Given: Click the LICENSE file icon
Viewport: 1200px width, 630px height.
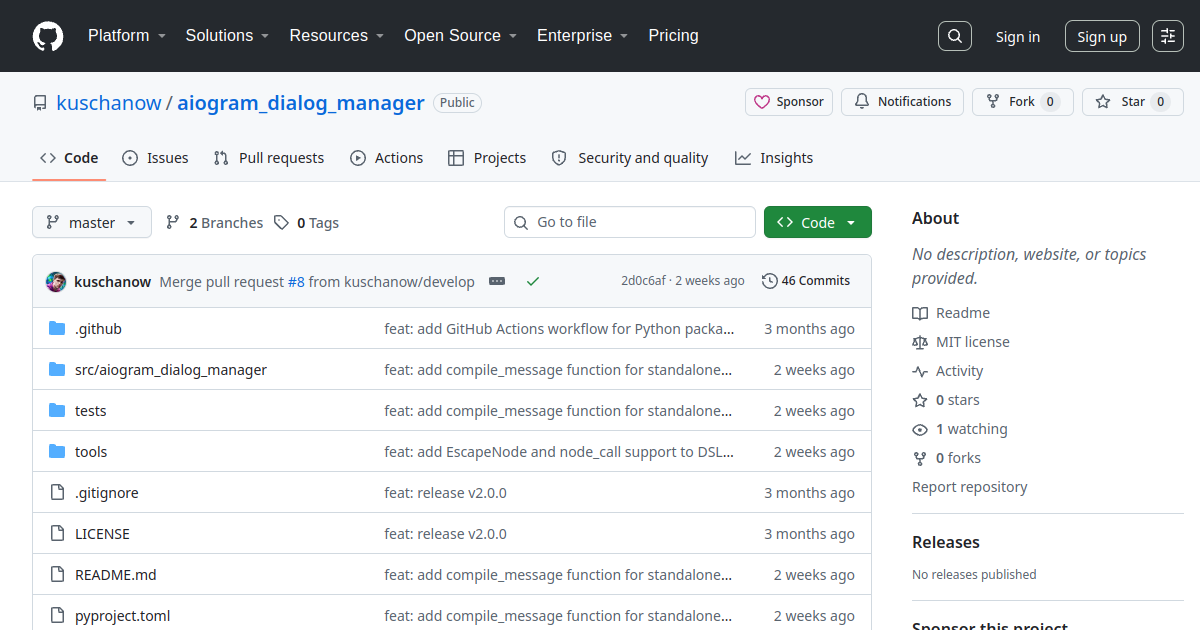Looking at the screenshot, I should (x=57, y=534).
